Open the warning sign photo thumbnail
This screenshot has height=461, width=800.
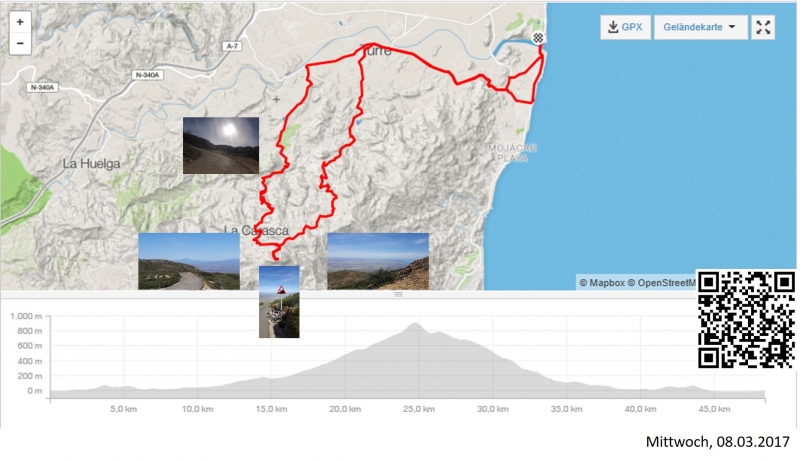click(279, 301)
